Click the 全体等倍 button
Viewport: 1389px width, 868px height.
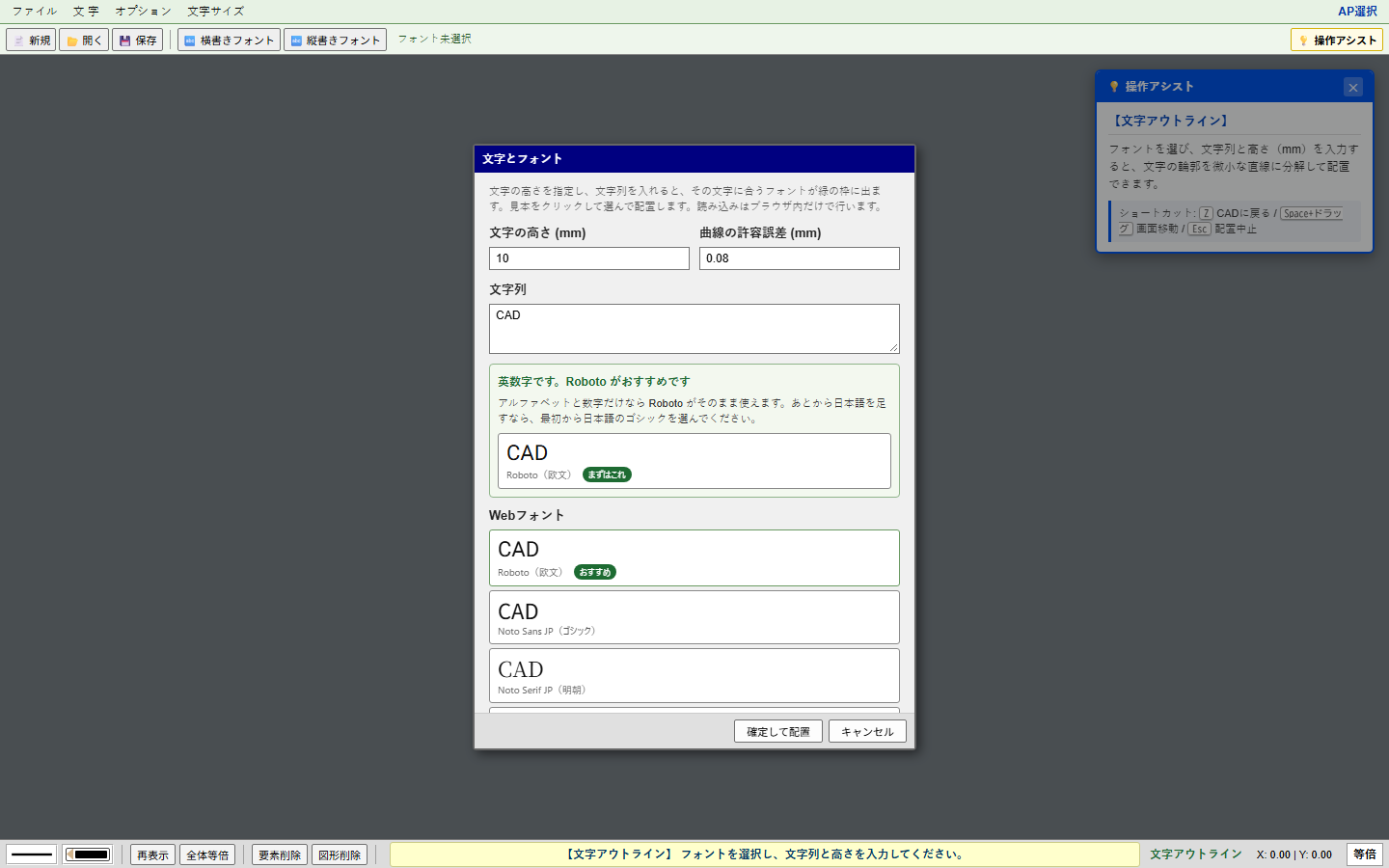(x=207, y=854)
